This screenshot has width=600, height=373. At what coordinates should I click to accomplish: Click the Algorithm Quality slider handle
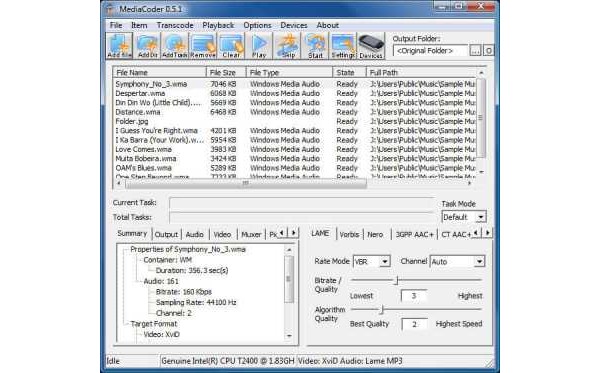click(x=382, y=309)
